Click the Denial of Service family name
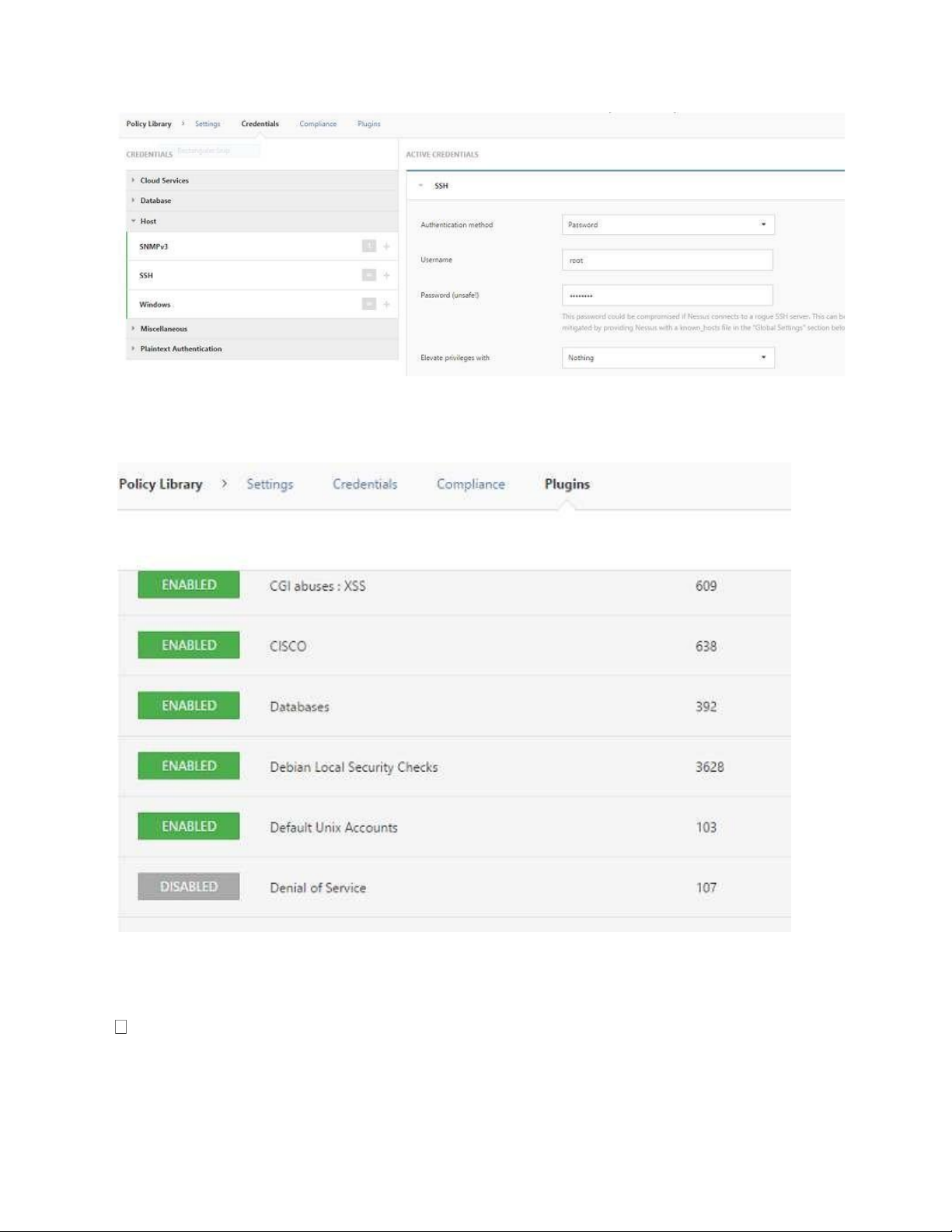Screen dimensions: 952x1232 click(x=317, y=888)
